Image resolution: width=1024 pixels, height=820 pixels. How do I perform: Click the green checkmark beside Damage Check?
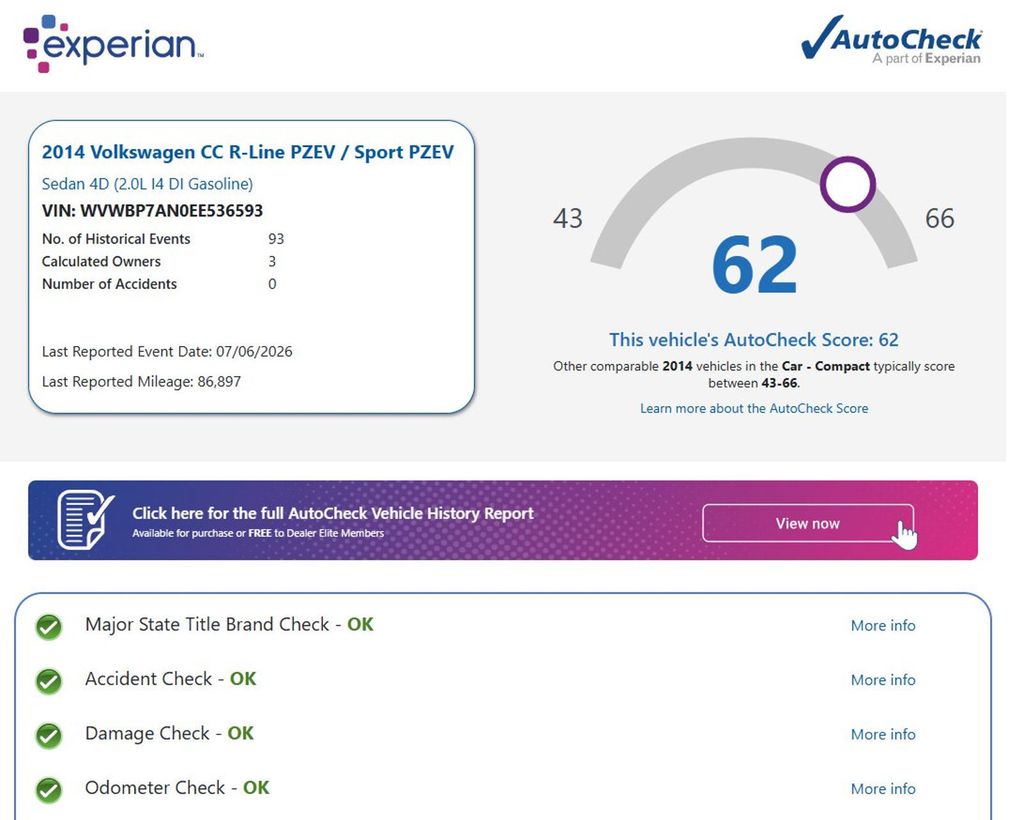tap(48, 734)
